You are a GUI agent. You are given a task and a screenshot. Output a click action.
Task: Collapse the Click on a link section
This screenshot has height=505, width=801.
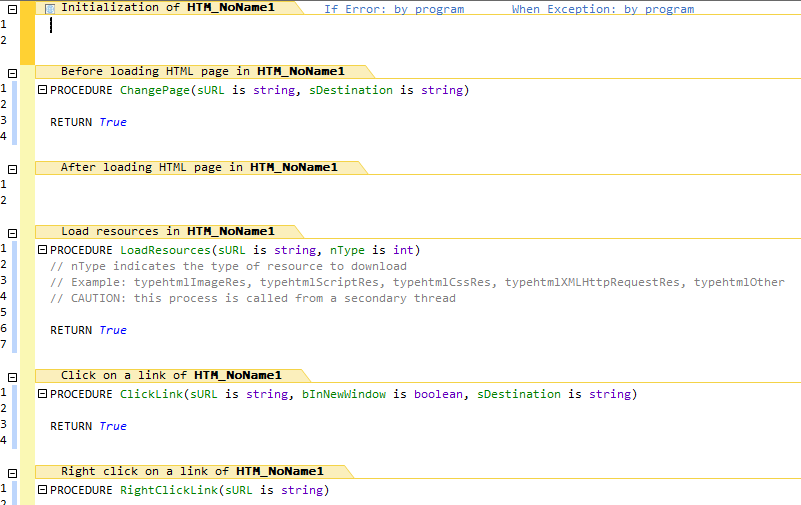[12, 377]
